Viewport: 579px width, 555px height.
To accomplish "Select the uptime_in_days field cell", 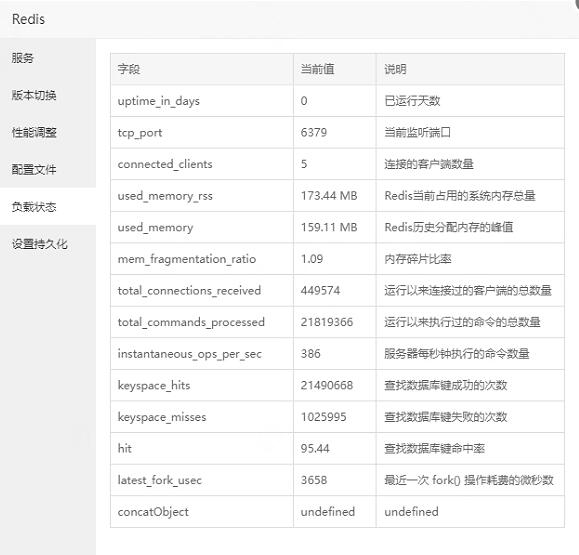I will [x=202, y=101].
